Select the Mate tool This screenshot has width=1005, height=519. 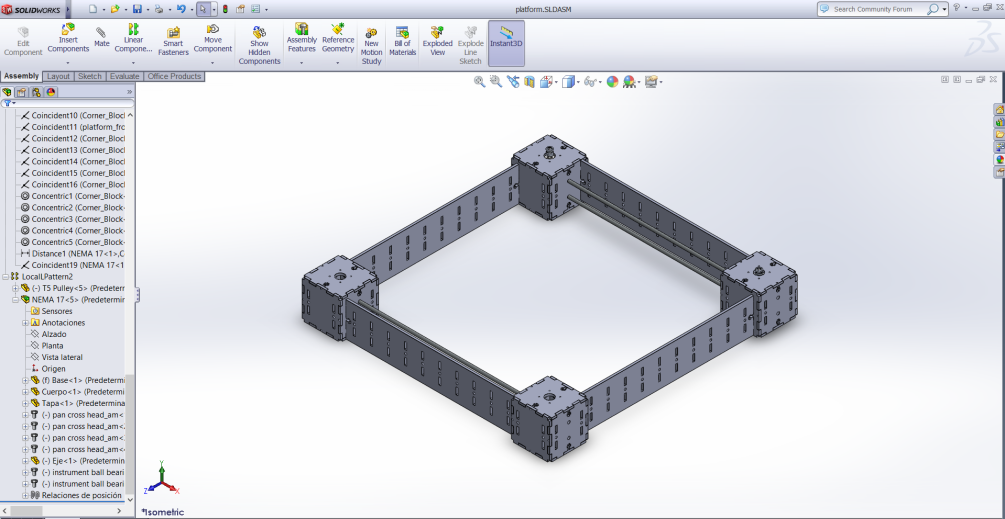pyautogui.click(x=102, y=38)
